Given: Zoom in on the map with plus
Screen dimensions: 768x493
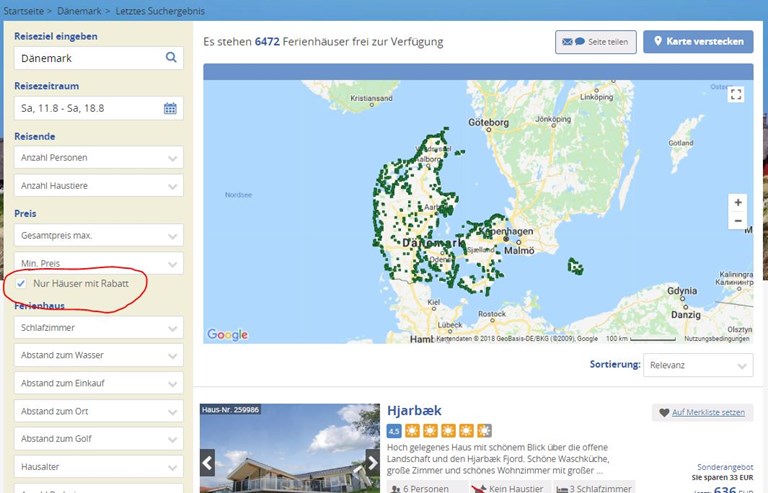Looking at the screenshot, I should pyautogui.click(x=738, y=202).
